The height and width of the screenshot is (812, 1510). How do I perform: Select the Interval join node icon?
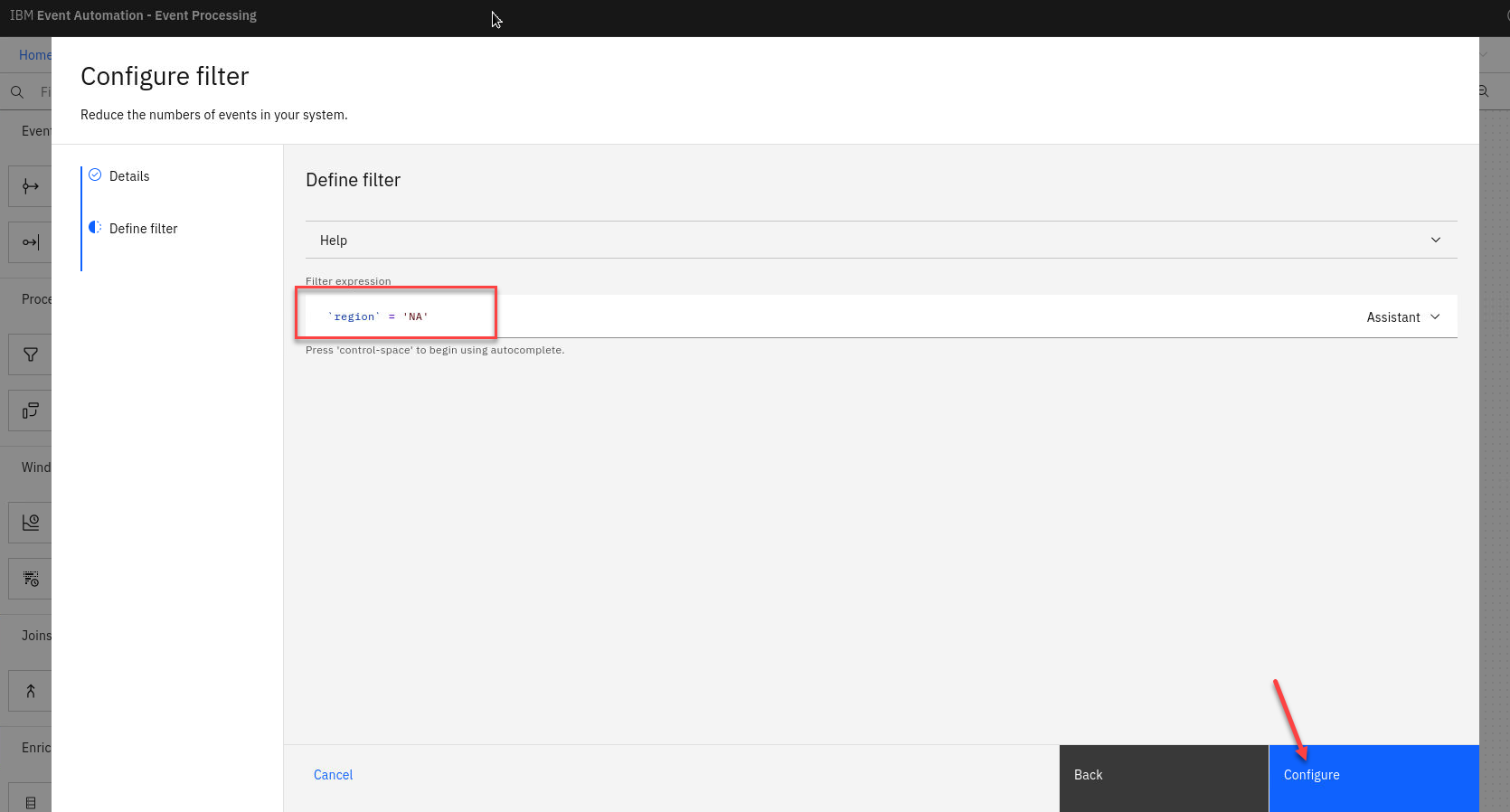click(x=31, y=691)
